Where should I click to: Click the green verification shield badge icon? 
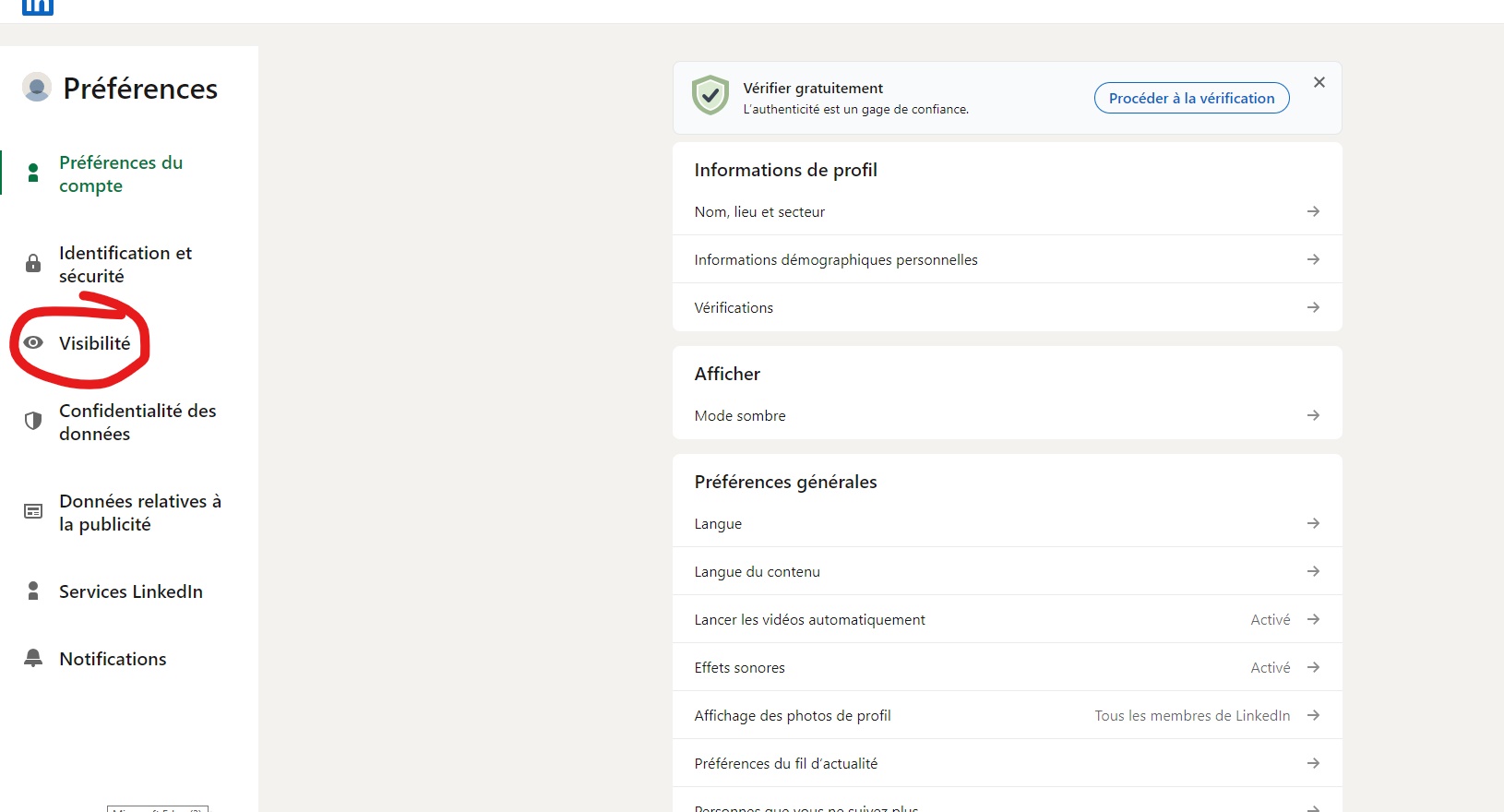710,96
